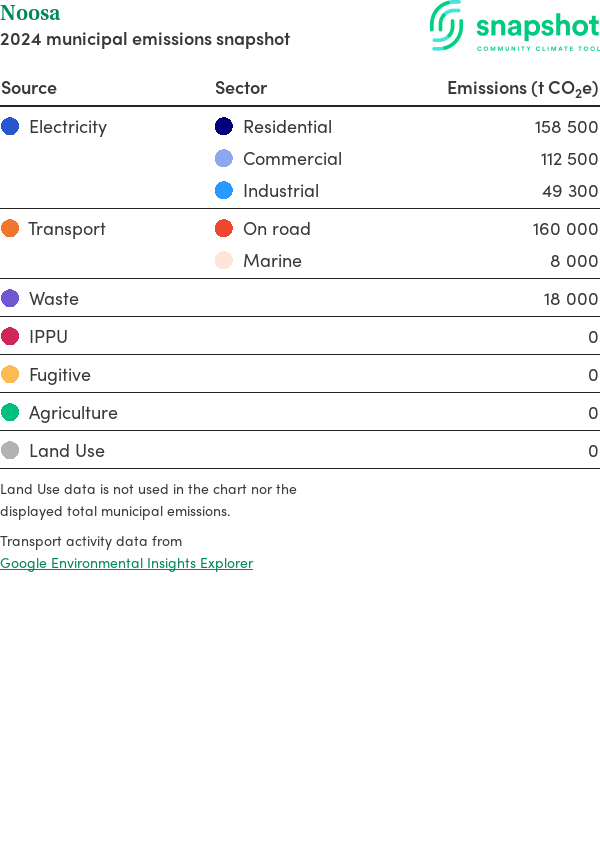Click the blue Electricity source dot

(10, 127)
